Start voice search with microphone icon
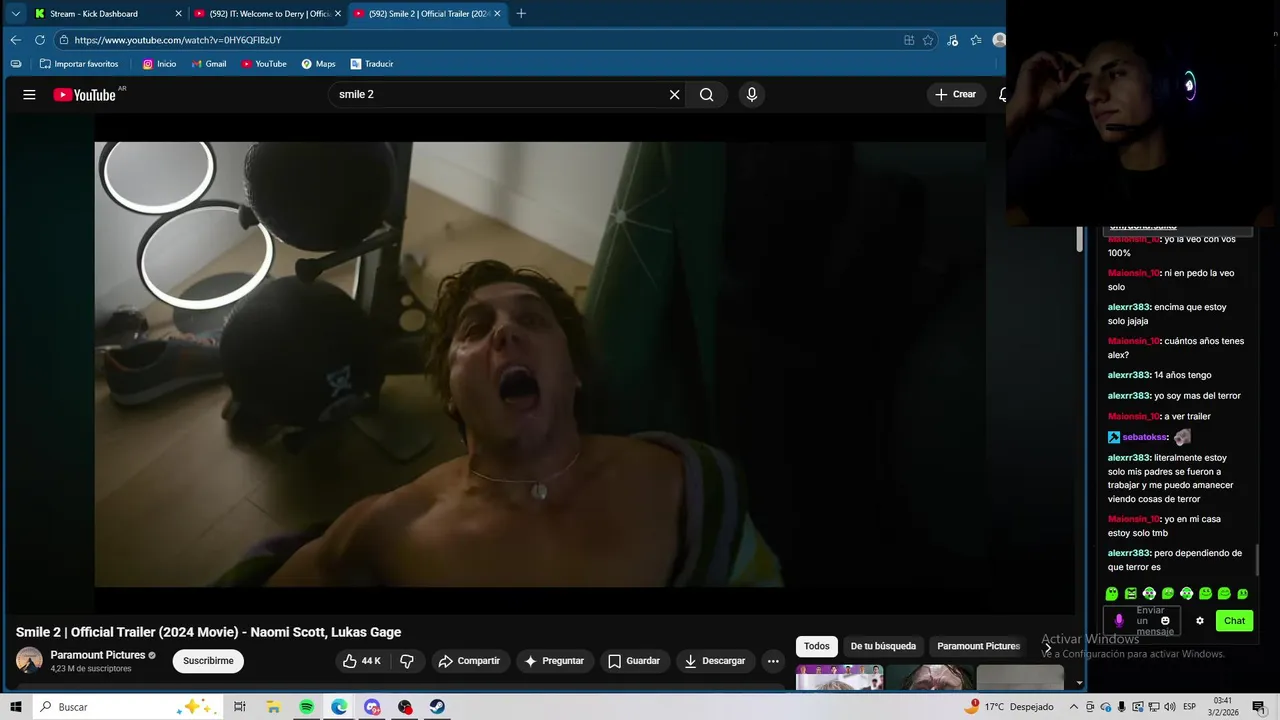 coord(752,94)
